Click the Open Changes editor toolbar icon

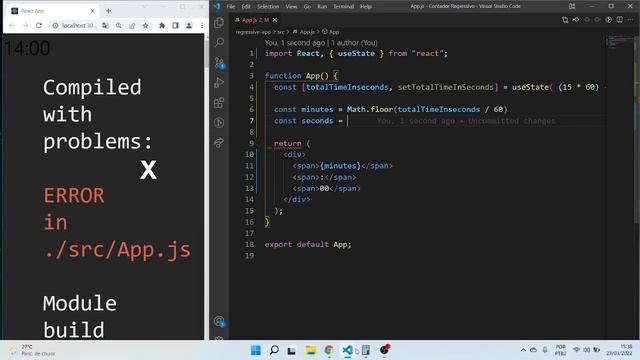[x=565, y=20]
